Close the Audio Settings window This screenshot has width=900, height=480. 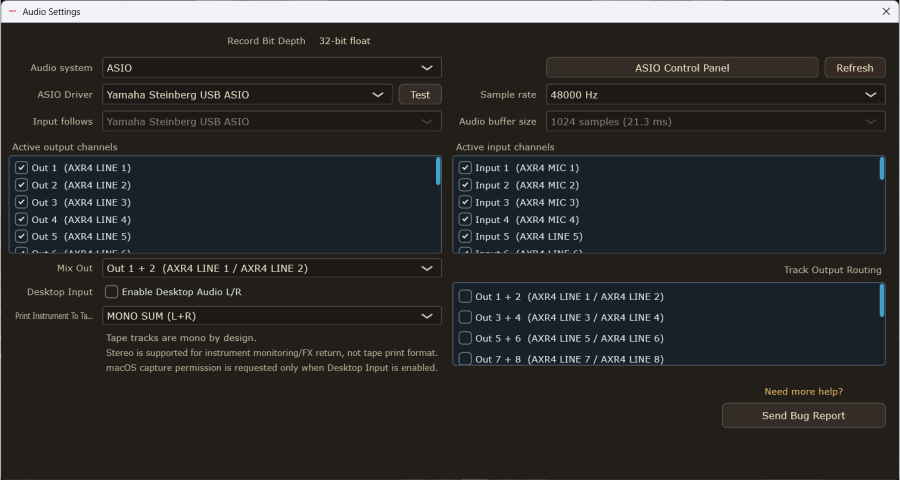(886, 11)
